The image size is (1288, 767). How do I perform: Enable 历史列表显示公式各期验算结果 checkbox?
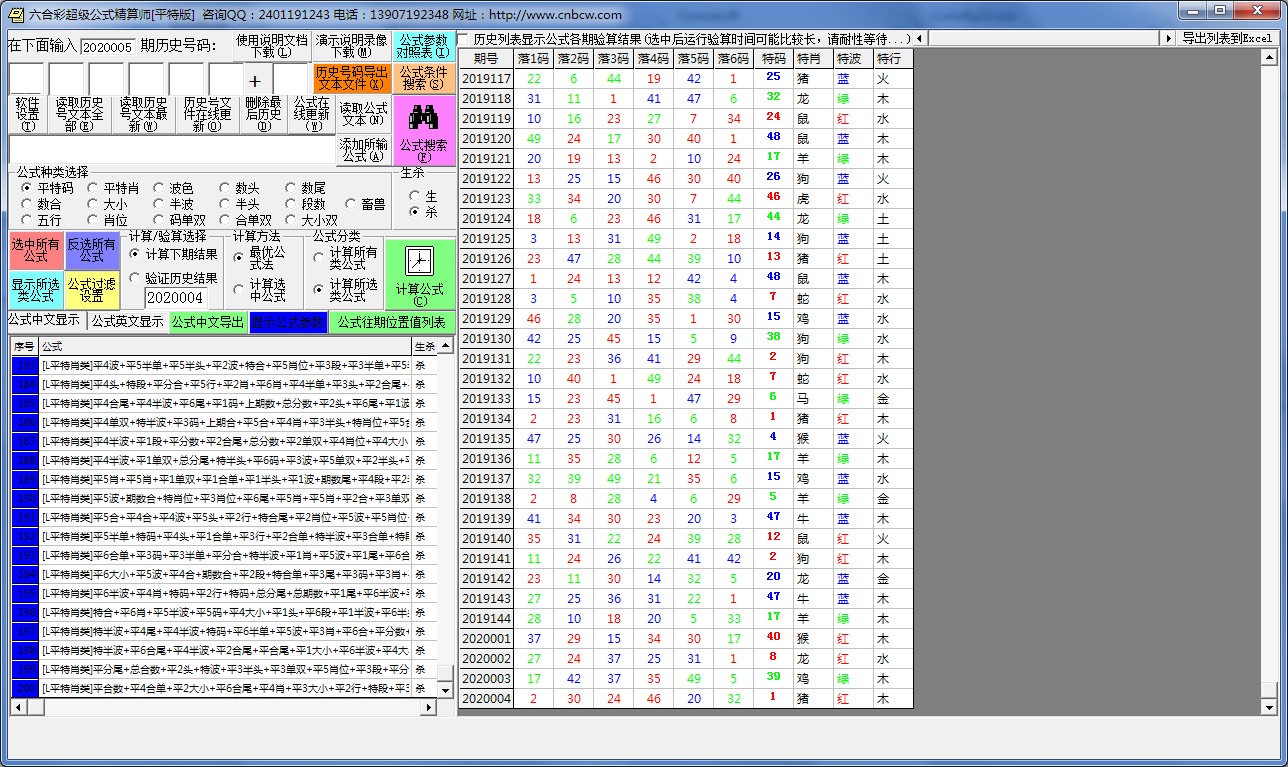coord(466,39)
